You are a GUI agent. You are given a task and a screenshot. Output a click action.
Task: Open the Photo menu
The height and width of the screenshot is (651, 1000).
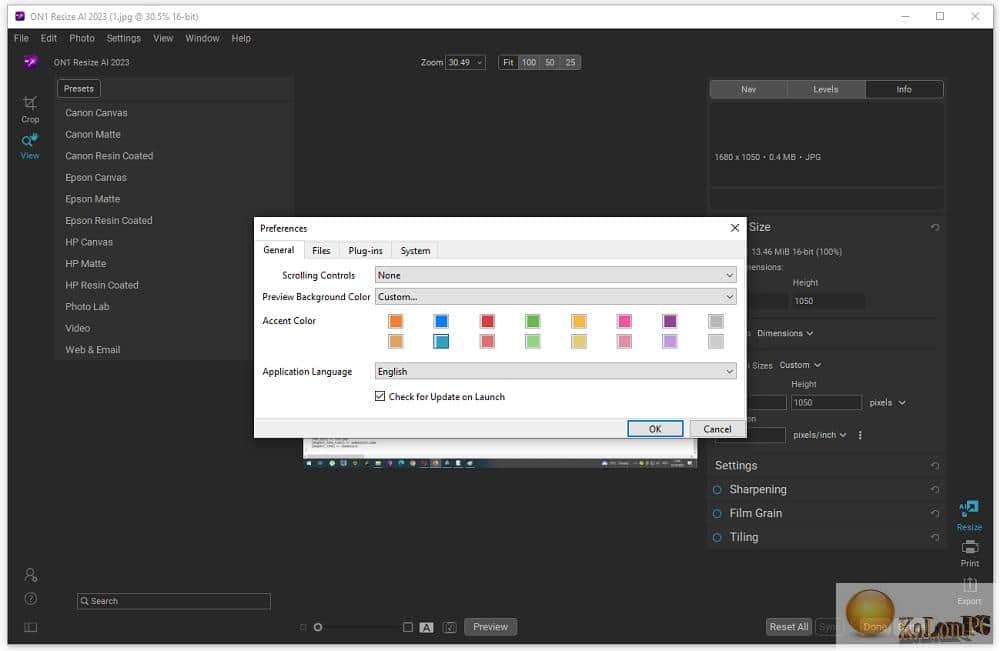pyautogui.click(x=82, y=38)
